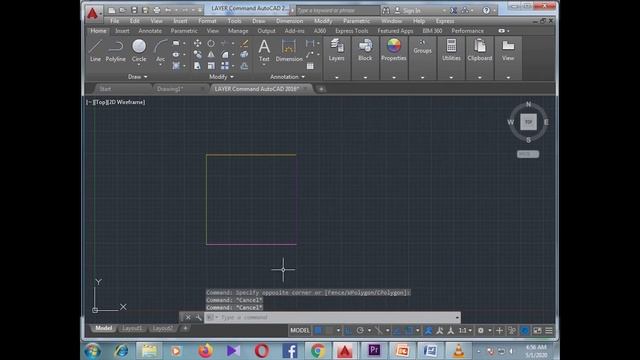Toggle hardware acceleration in status bar
640x360 pixels.
[x=525, y=331]
